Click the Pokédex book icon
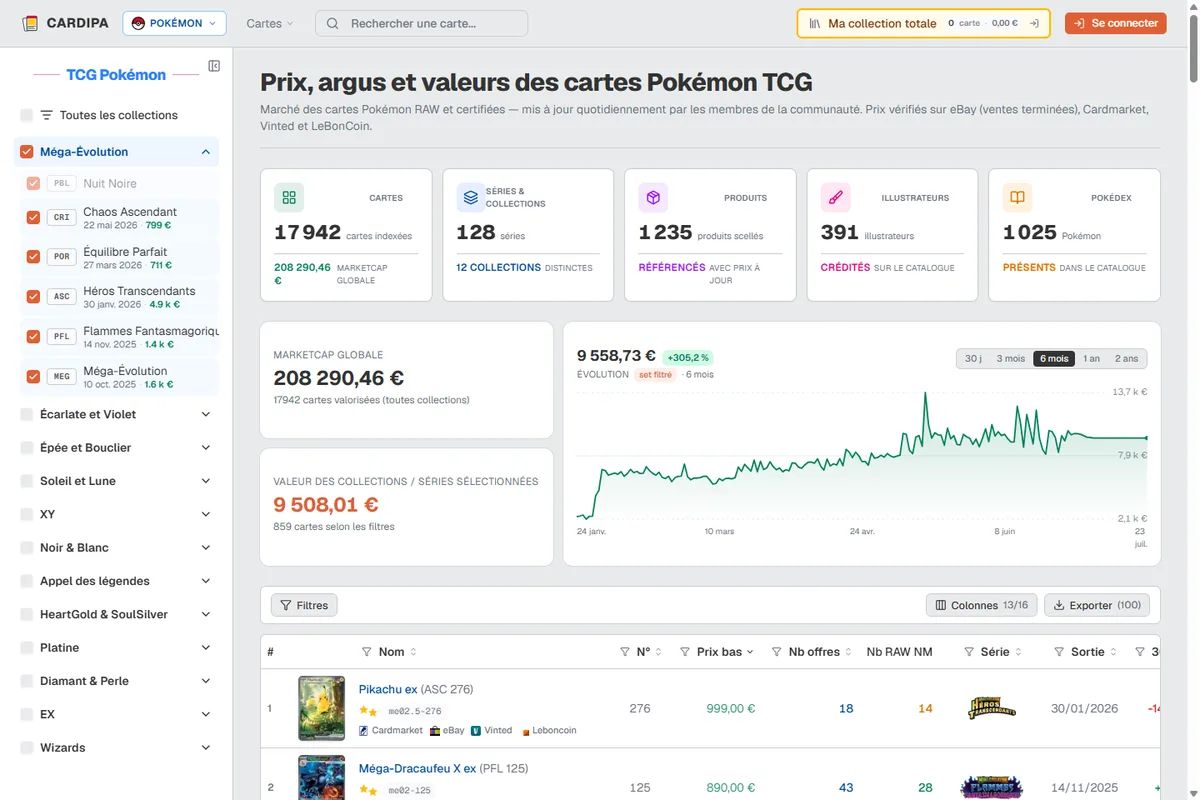The image size is (1200, 800). coord(1017,198)
